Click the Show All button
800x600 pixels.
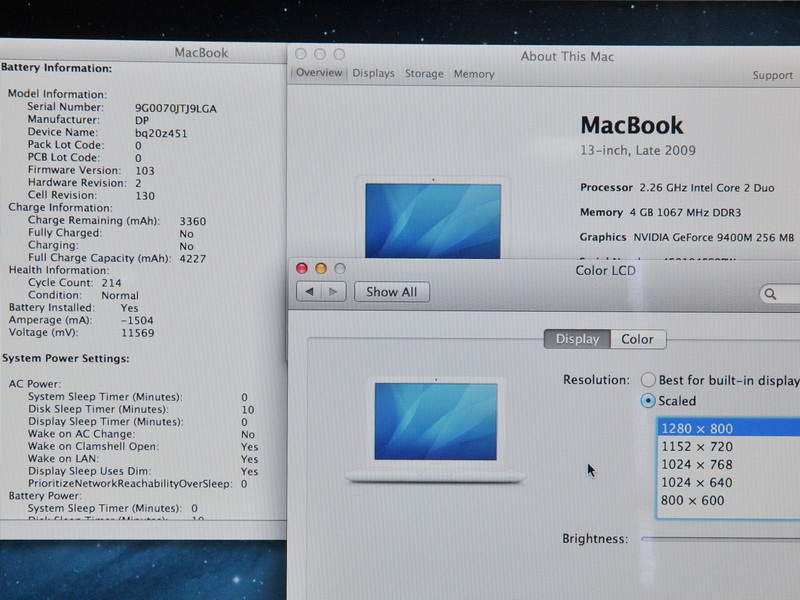[392, 292]
